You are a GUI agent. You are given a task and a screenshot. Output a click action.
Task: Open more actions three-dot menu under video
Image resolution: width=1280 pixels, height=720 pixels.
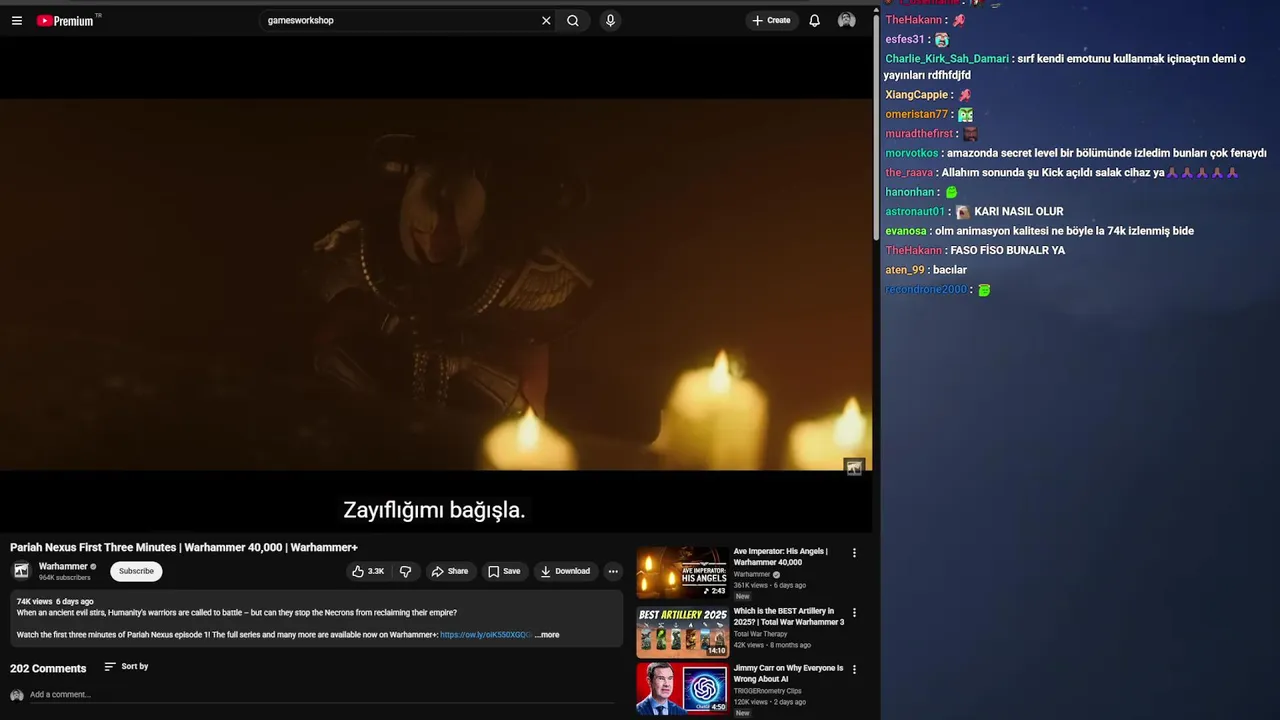point(613,571)
